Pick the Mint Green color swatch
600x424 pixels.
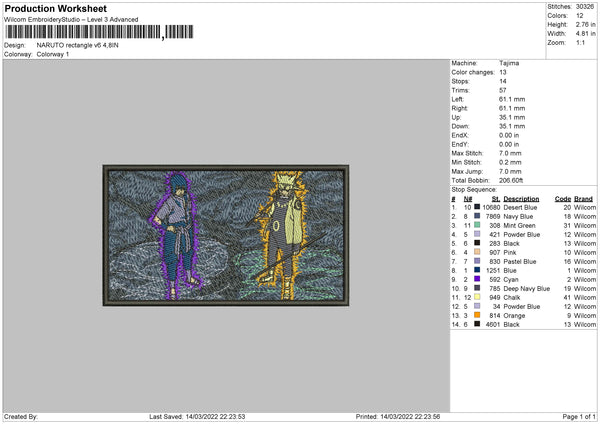point(479,225)
